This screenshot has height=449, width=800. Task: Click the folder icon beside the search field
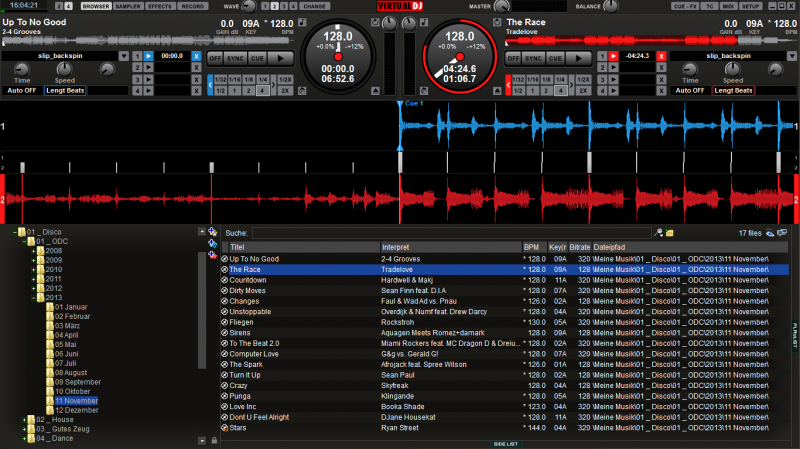tap(670, 233)
